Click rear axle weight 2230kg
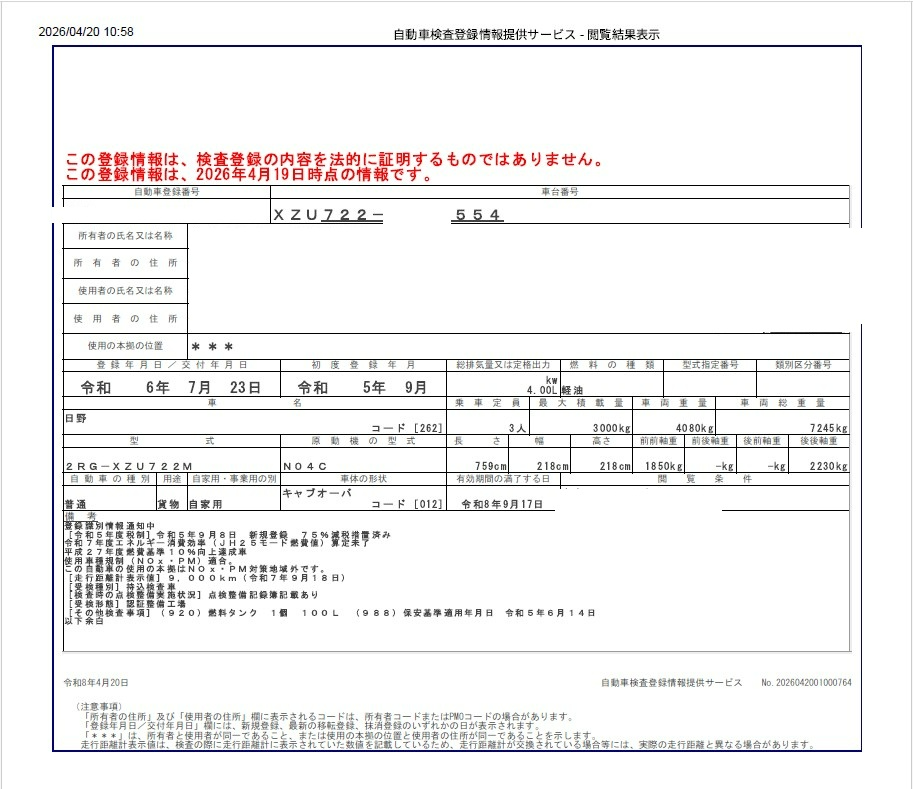The width and height of the screenshot is (913, 789). point(829,466)
